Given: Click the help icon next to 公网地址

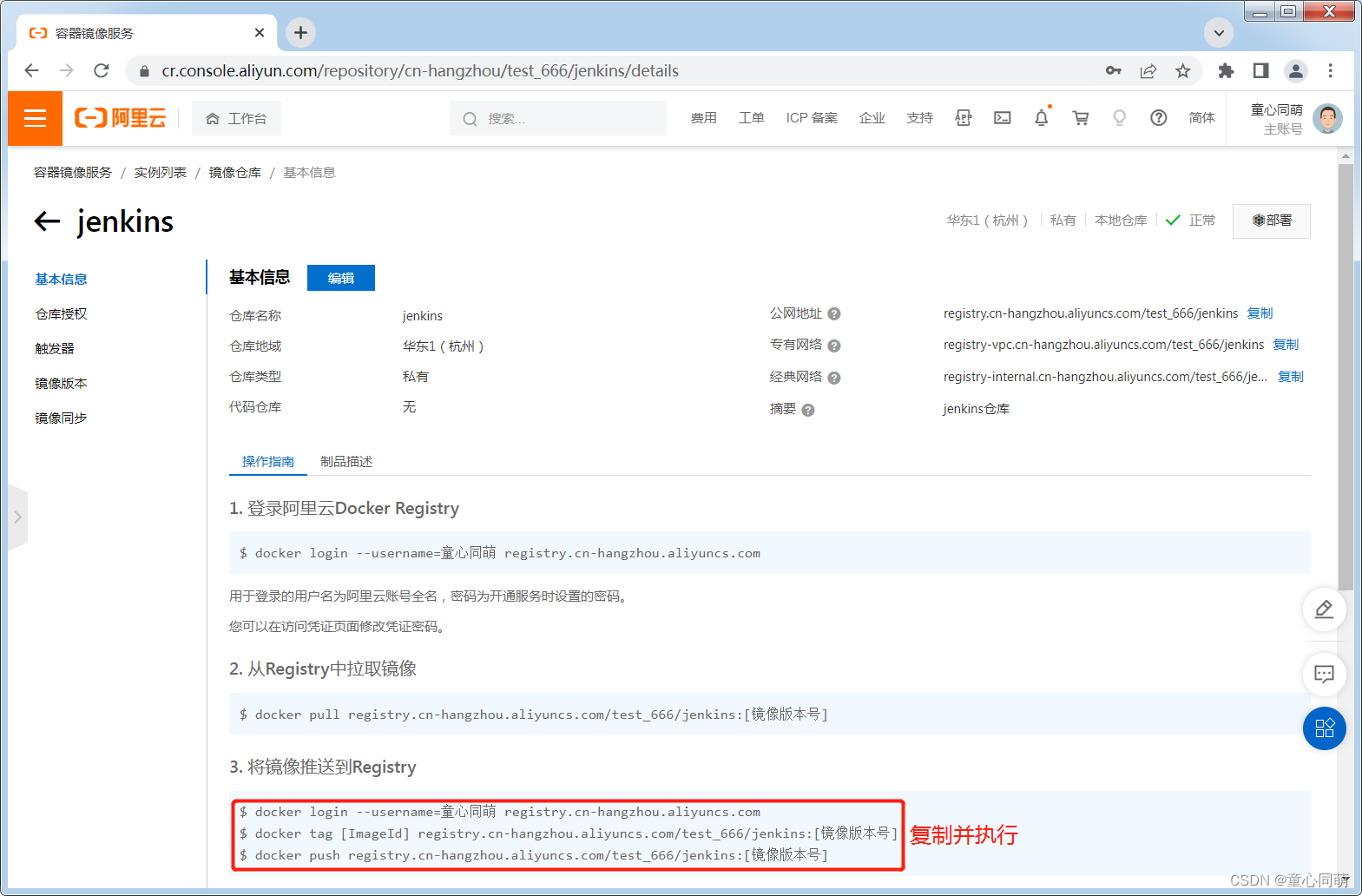Looking at the screenshot, I should 834,314.
